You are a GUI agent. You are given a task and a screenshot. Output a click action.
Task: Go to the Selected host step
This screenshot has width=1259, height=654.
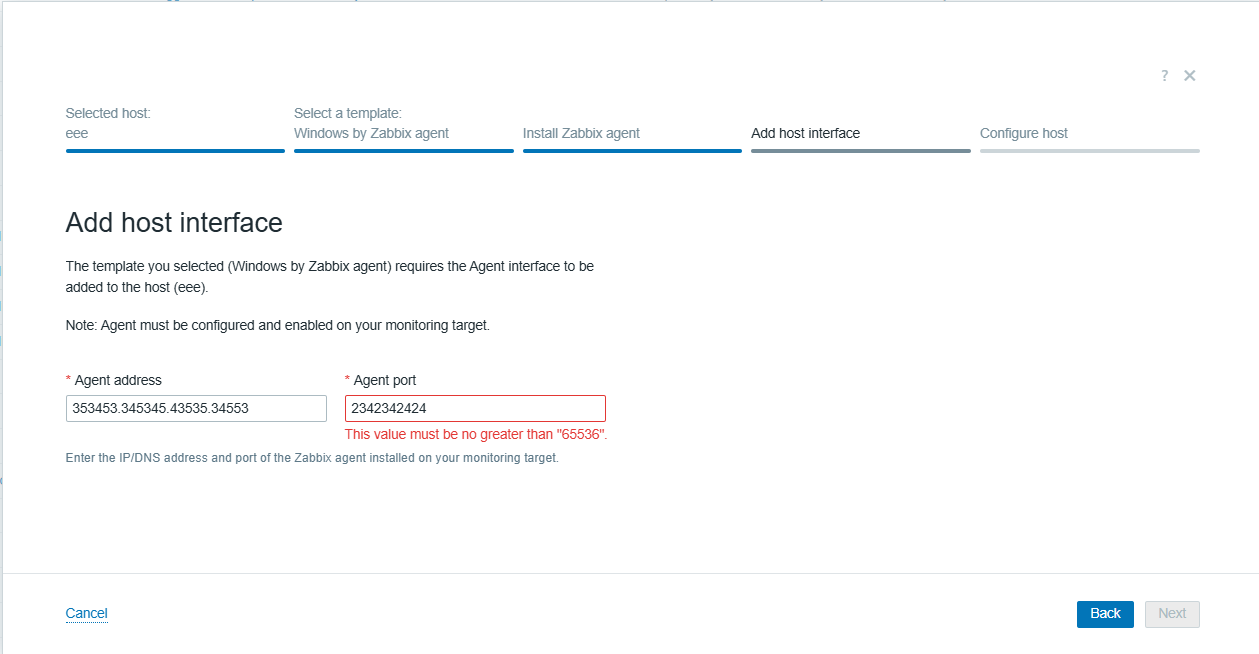(x=175, y=128)
